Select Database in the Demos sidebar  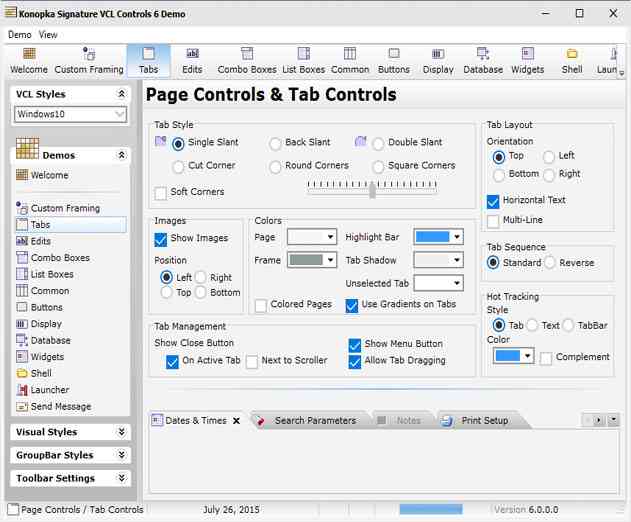43,340
